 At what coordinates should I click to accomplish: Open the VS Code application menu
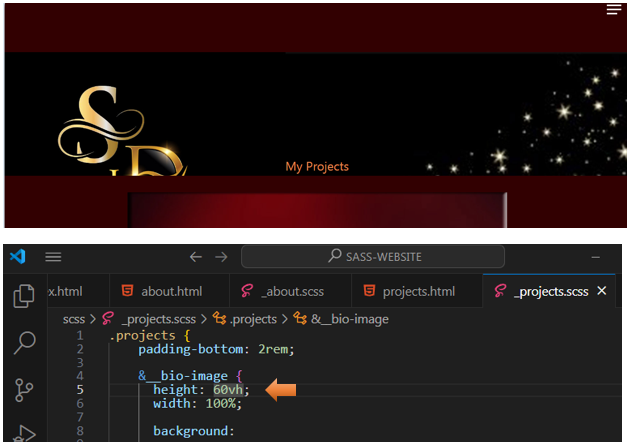pos(53,257)
